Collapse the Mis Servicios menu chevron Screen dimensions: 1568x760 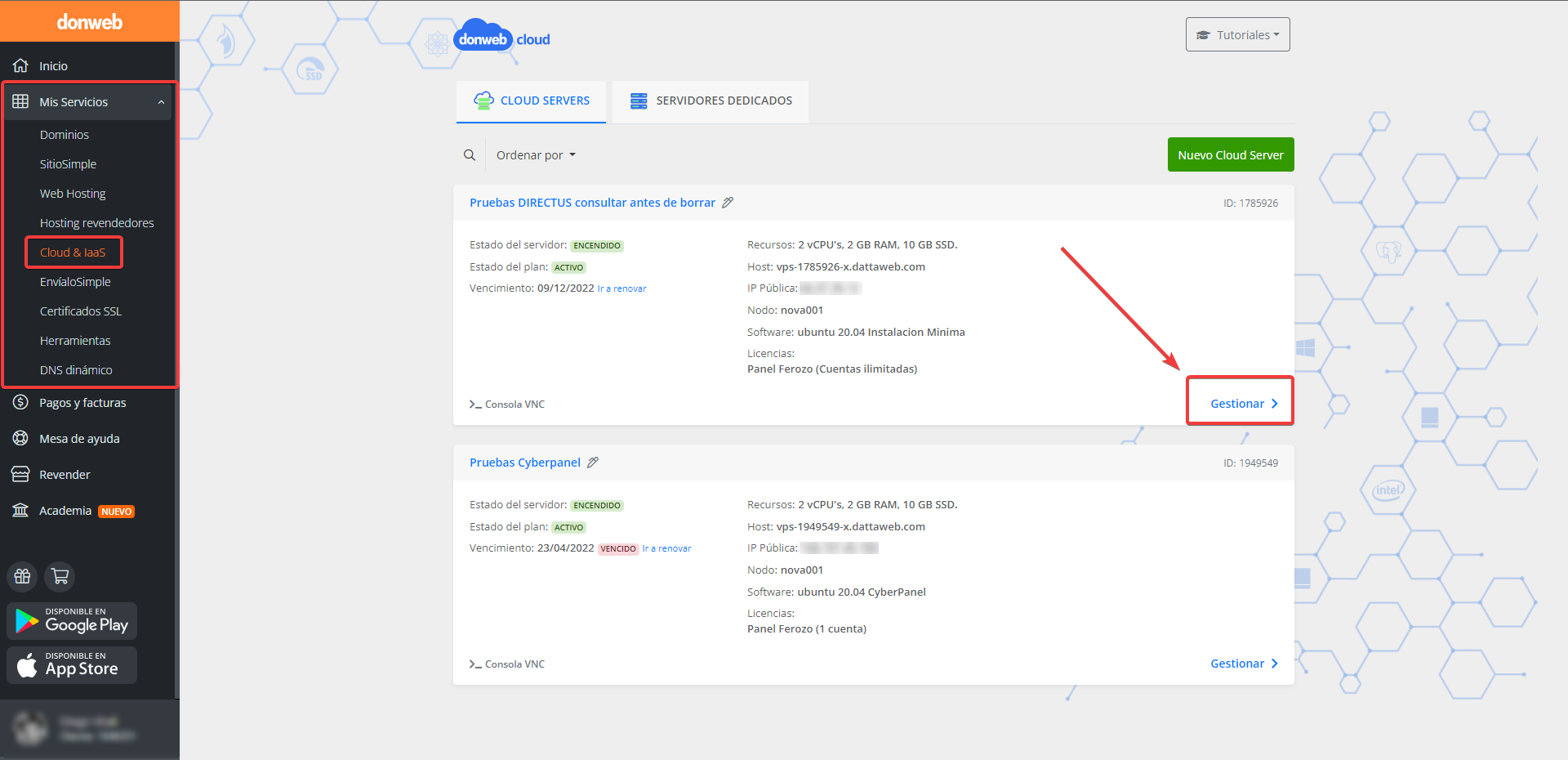161,102
